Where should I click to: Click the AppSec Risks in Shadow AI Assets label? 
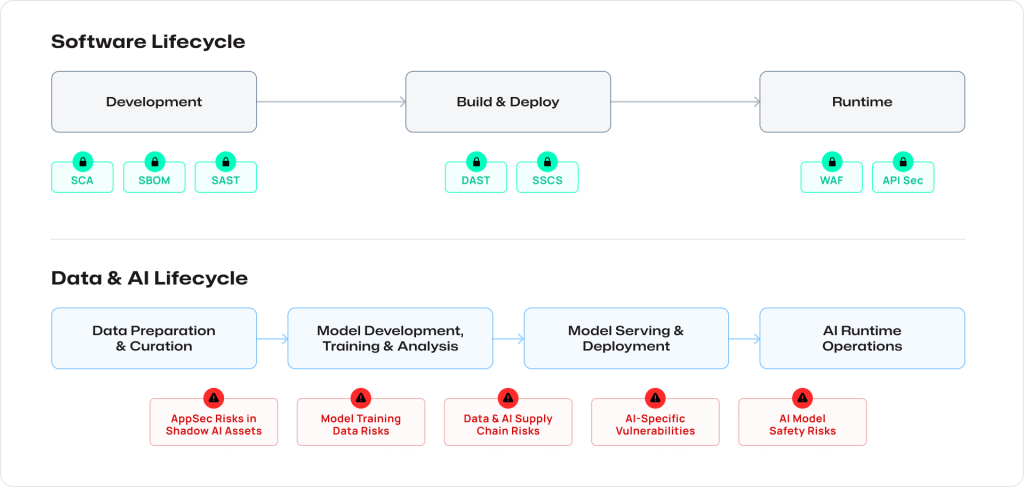(x=214, y=425)
